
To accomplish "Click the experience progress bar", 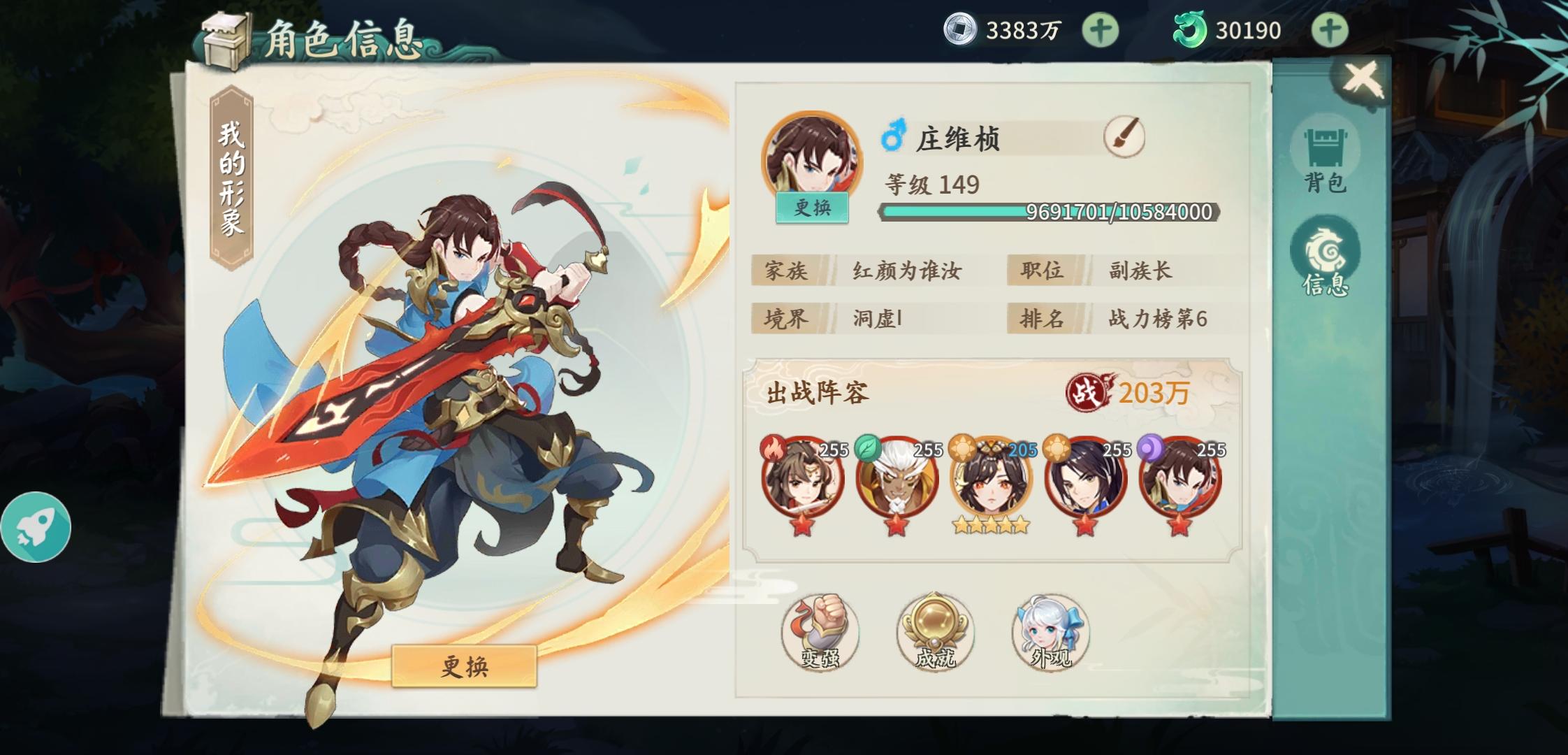I will pos(1049,212).
